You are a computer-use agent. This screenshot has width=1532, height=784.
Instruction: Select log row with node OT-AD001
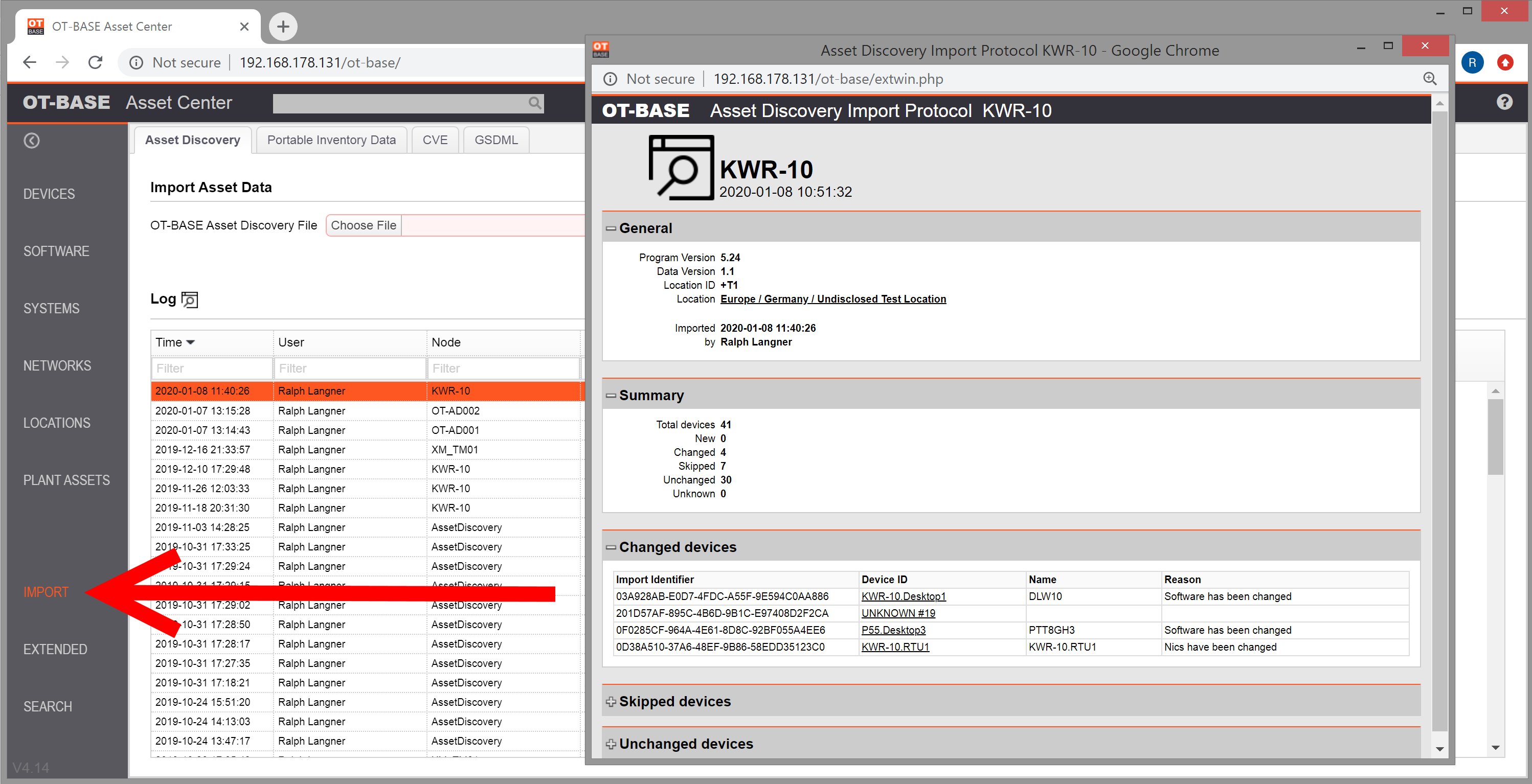367,430
